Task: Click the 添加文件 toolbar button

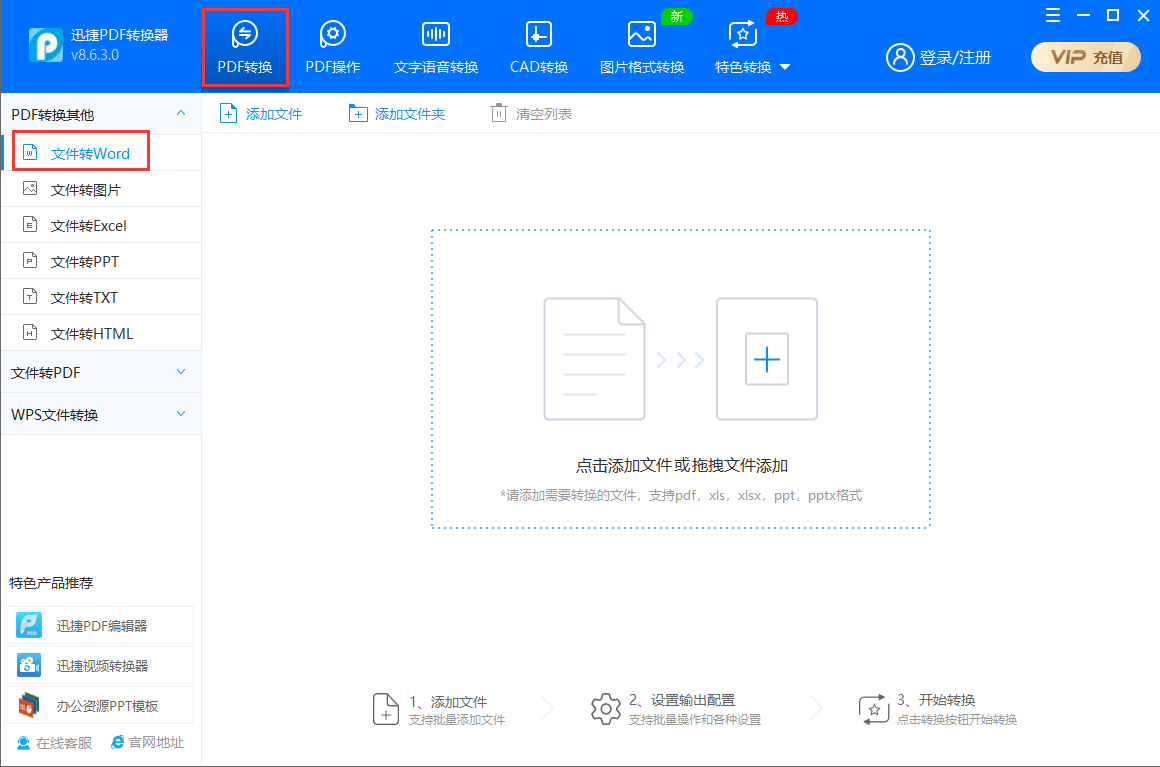Action: (261, 114)
